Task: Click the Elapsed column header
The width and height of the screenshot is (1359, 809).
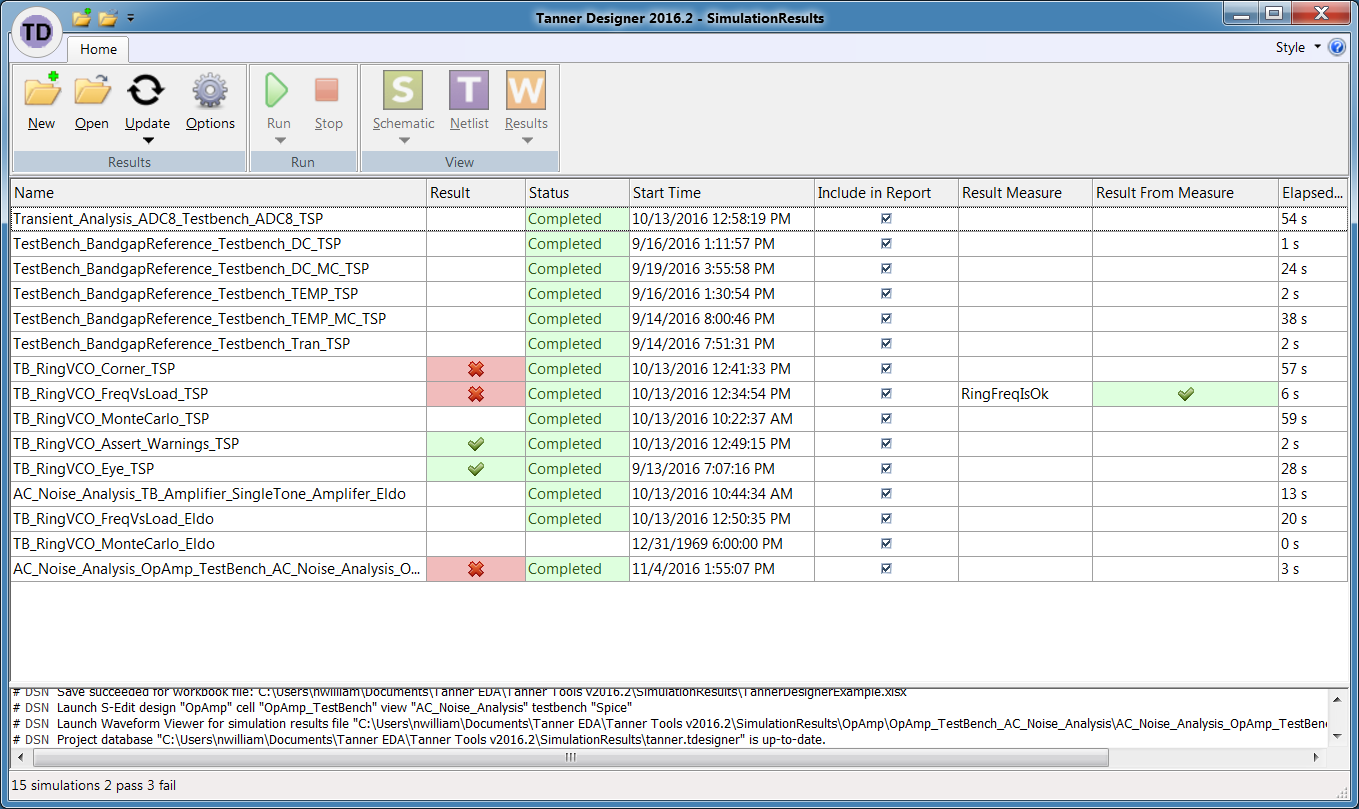Action: click(x=1313, y=193)
